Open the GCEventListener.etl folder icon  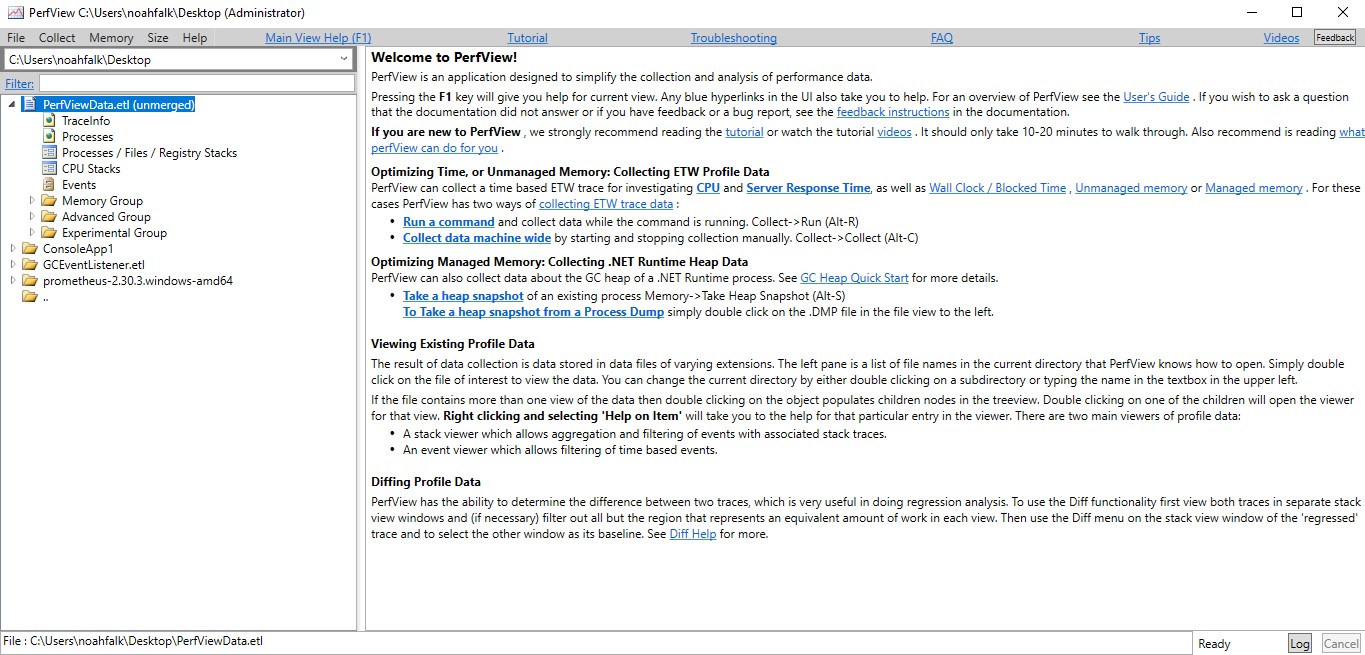[29, 264]
